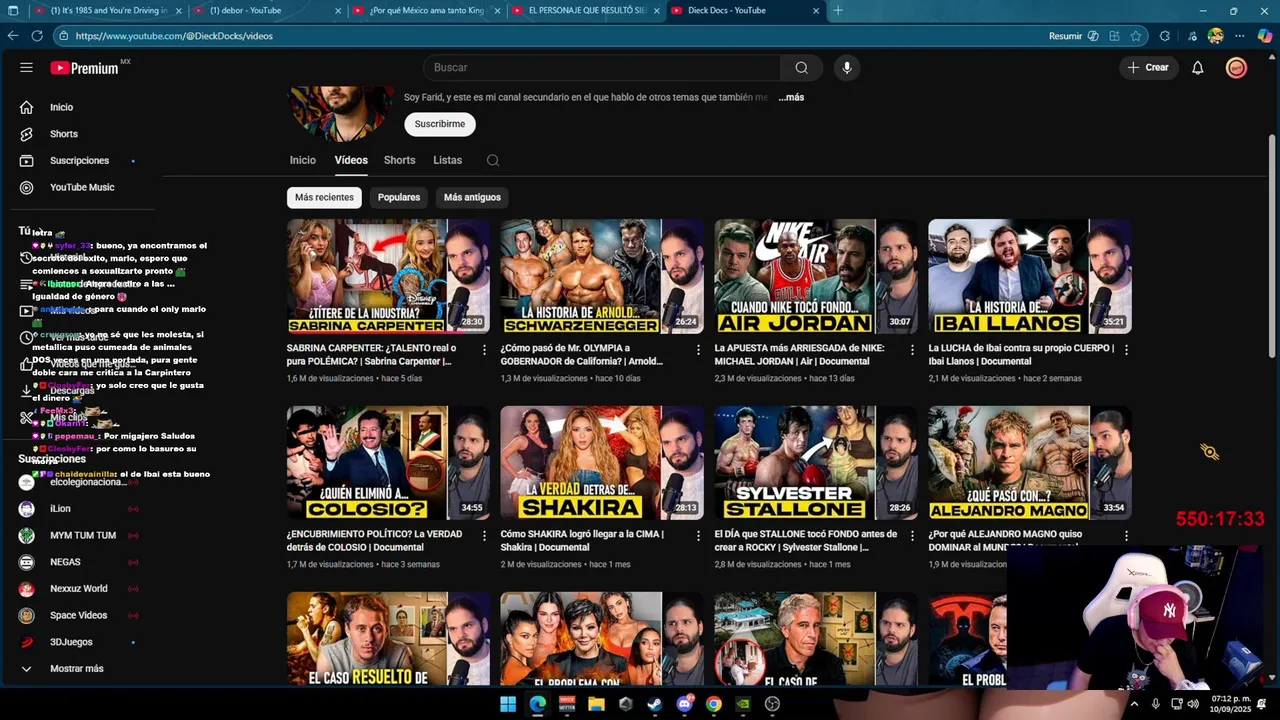Open Windows Start menu
Screen dimensions: 1280x720
[508, 704]
